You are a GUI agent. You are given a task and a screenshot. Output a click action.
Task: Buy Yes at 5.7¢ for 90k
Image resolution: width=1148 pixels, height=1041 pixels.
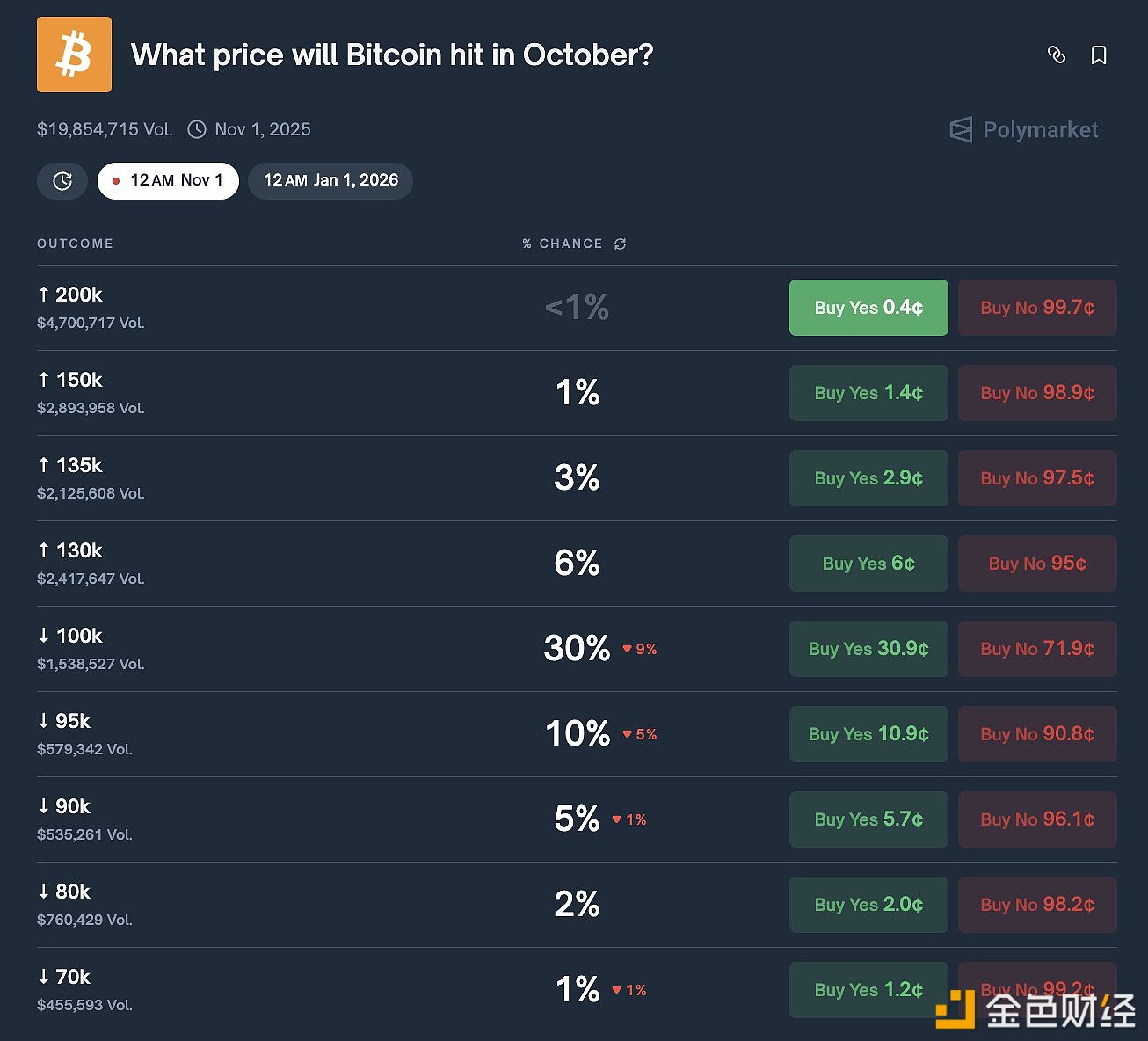pos(868,819)
